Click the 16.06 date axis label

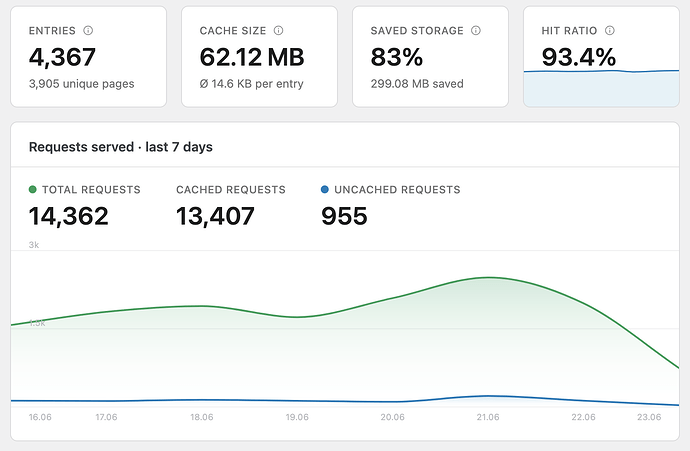tap(40, 417)
